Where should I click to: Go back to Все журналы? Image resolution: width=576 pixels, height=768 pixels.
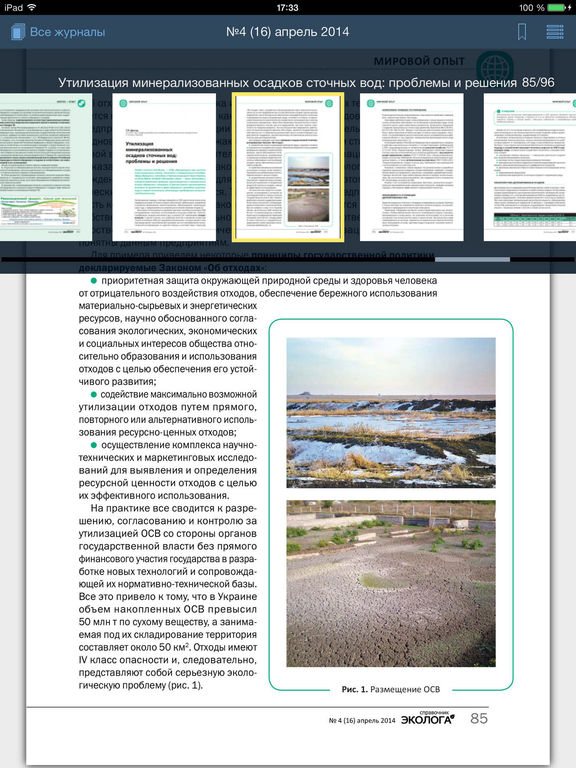[x=68, y=32]
